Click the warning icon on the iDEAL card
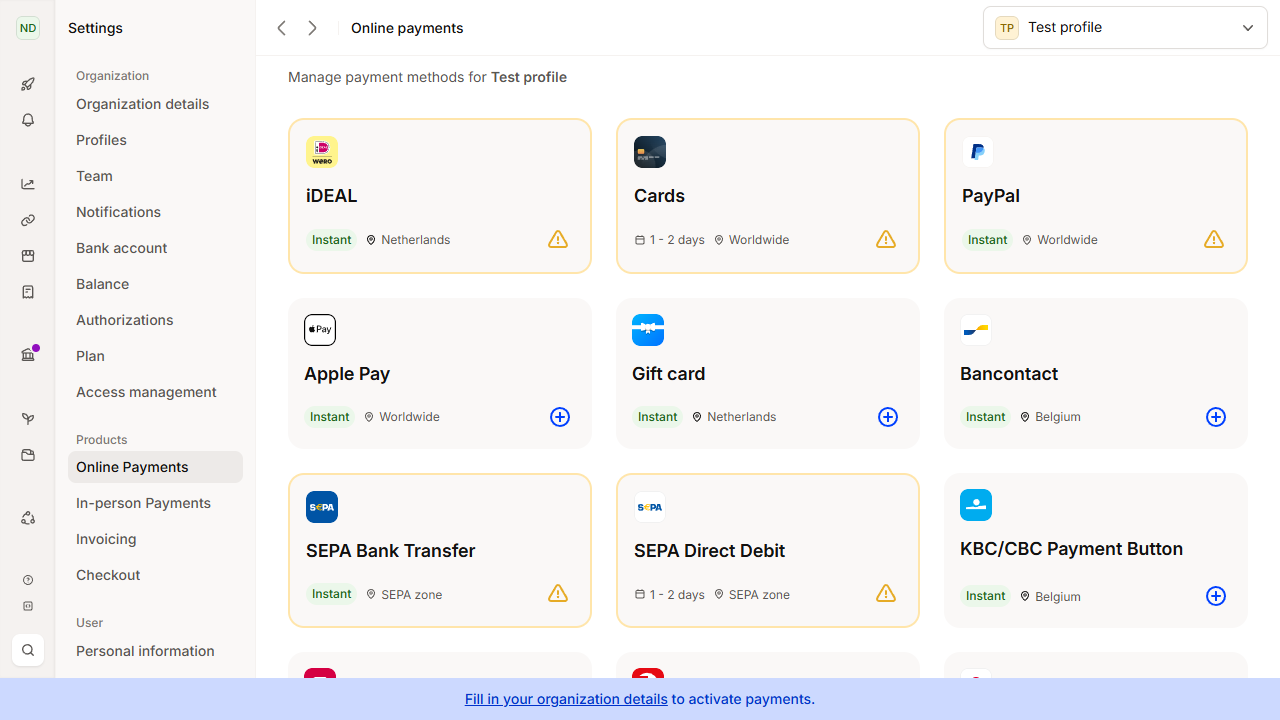Screen dimensions: 1280x720 tap(558, 239)
